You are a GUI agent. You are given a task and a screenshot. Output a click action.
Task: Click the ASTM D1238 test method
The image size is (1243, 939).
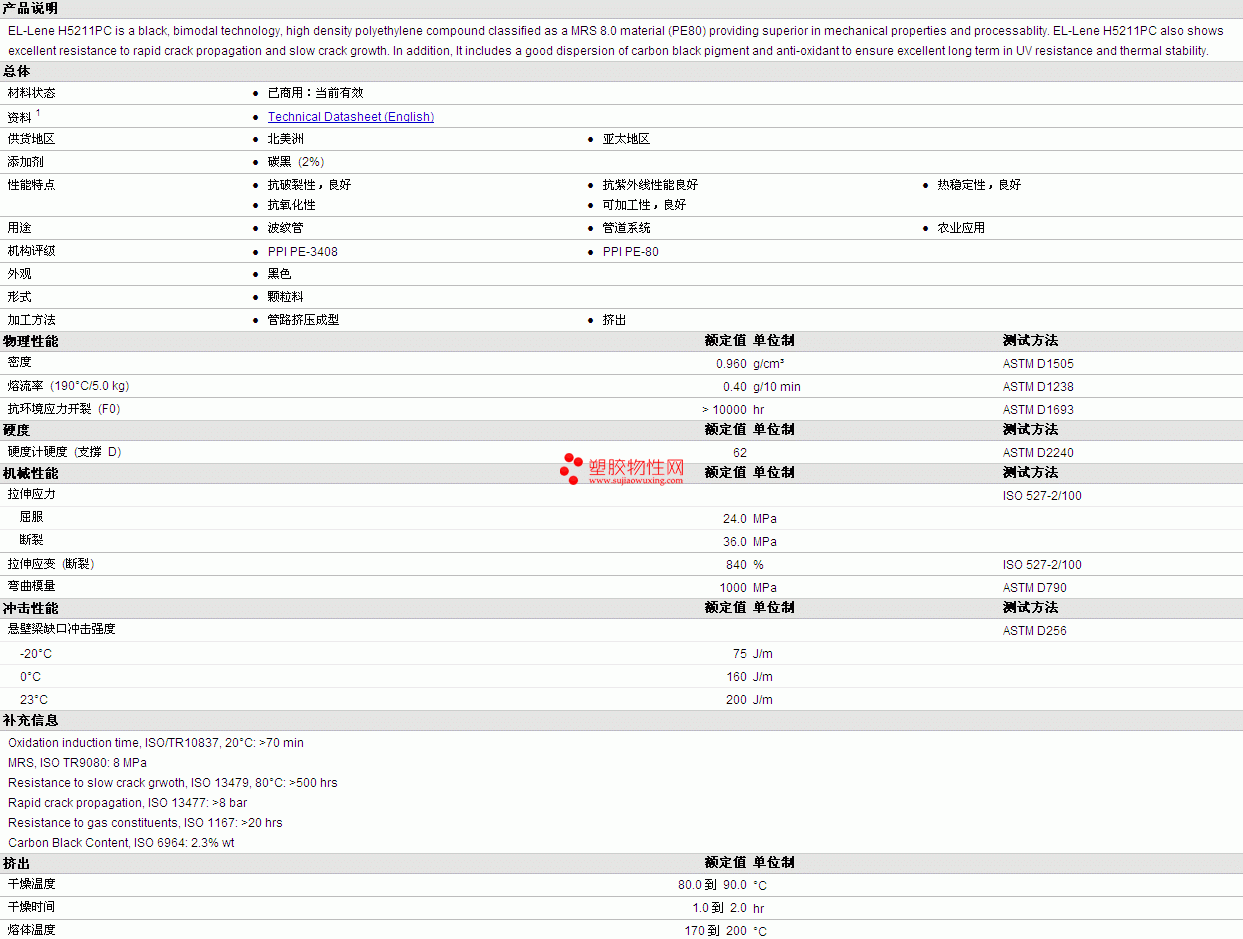click(x=1038, y=387)
